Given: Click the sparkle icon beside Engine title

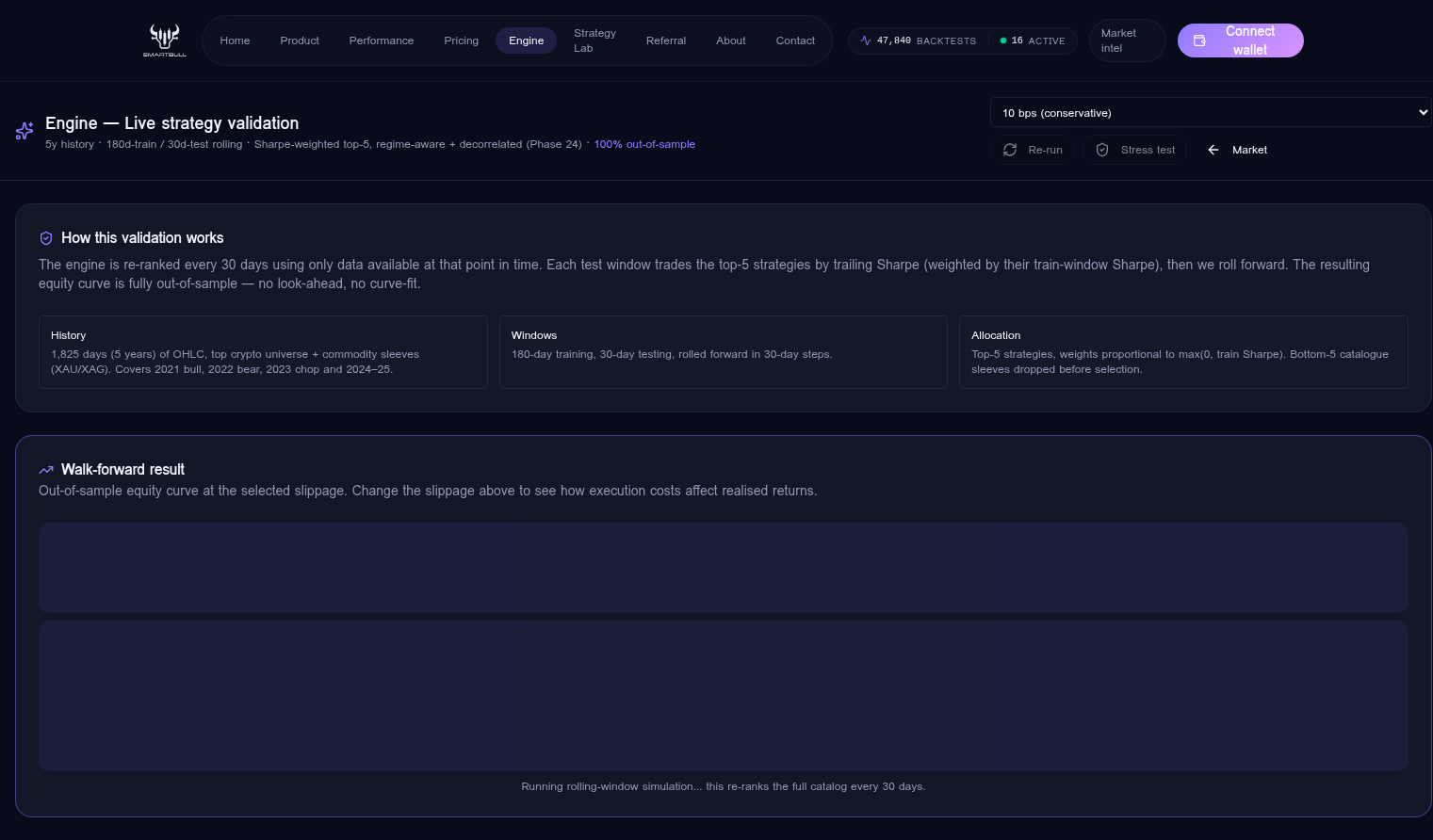Looking at the screenshot, I should pos(24,131).
